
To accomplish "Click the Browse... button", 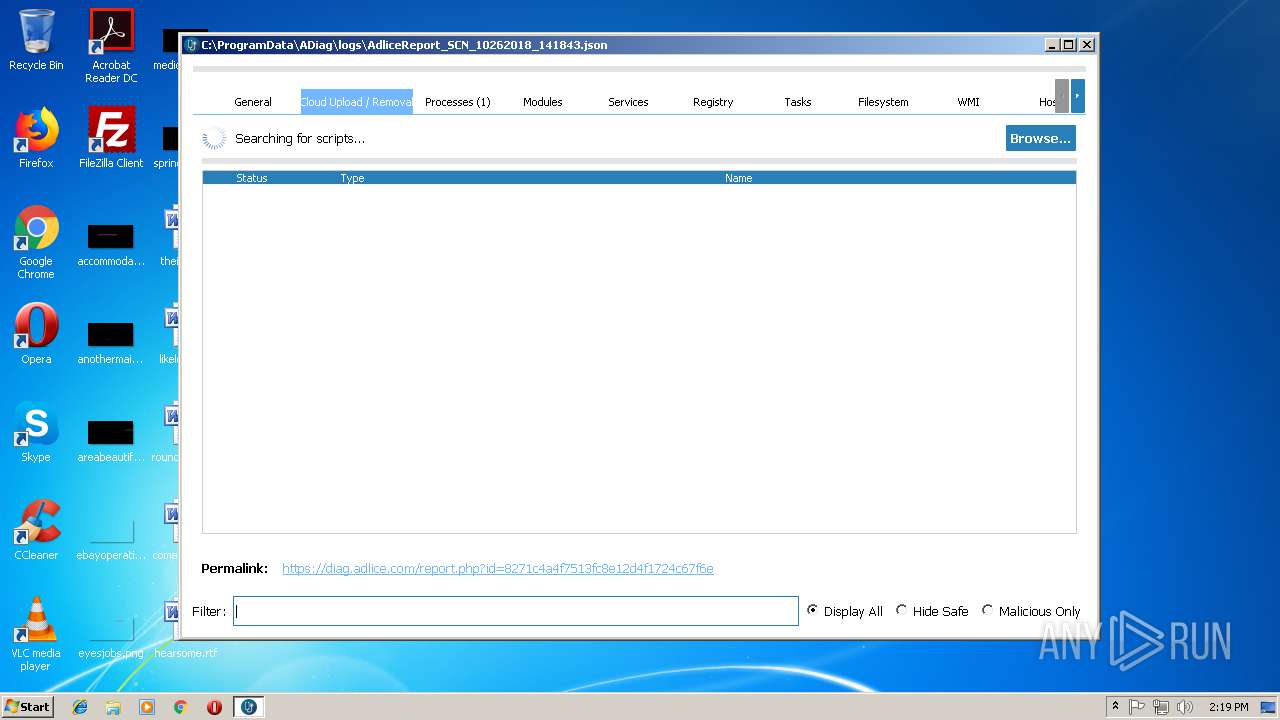I will 1040,138.
